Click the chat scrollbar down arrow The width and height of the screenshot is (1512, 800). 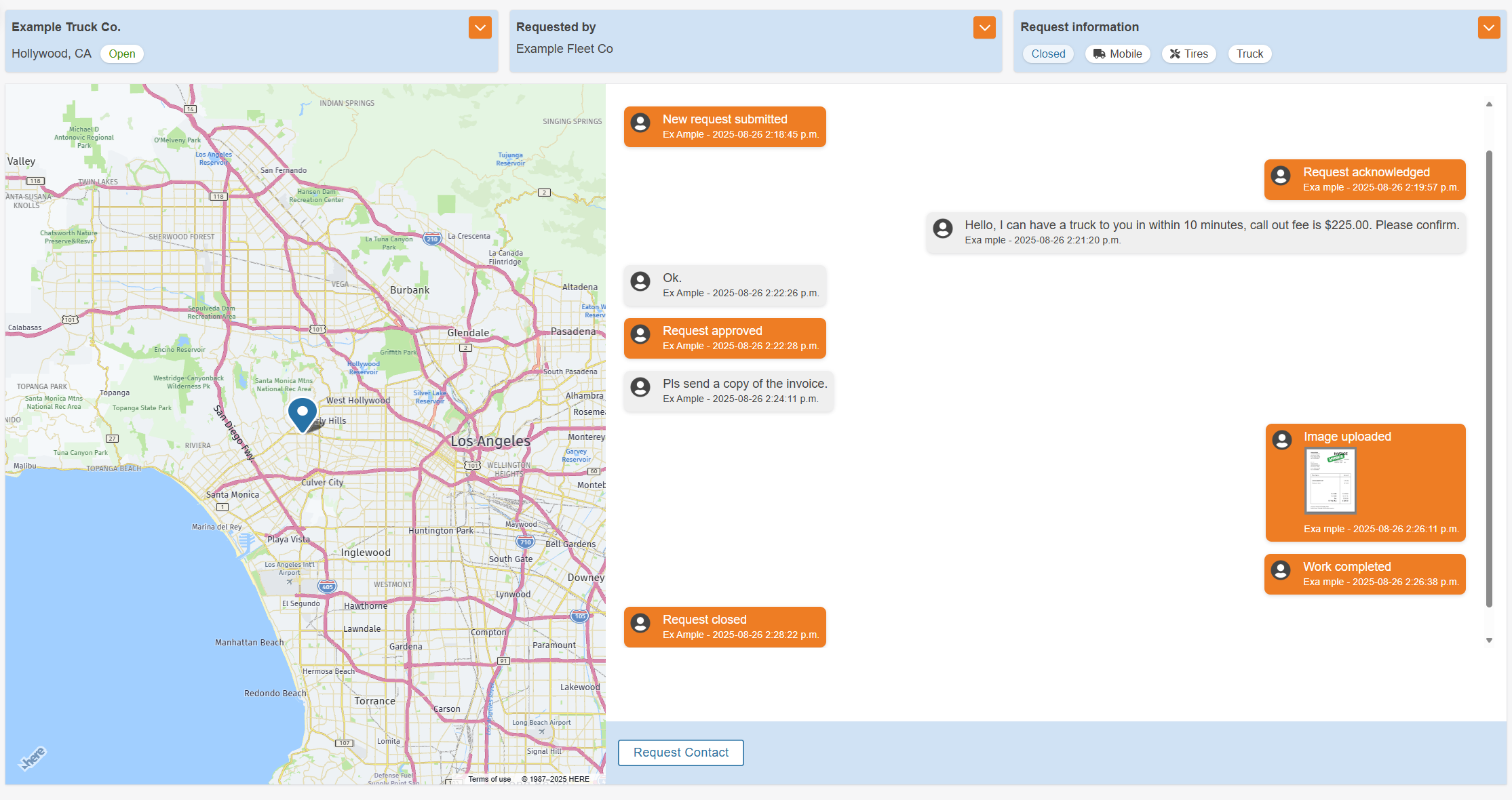click(x=1489, y=640)
